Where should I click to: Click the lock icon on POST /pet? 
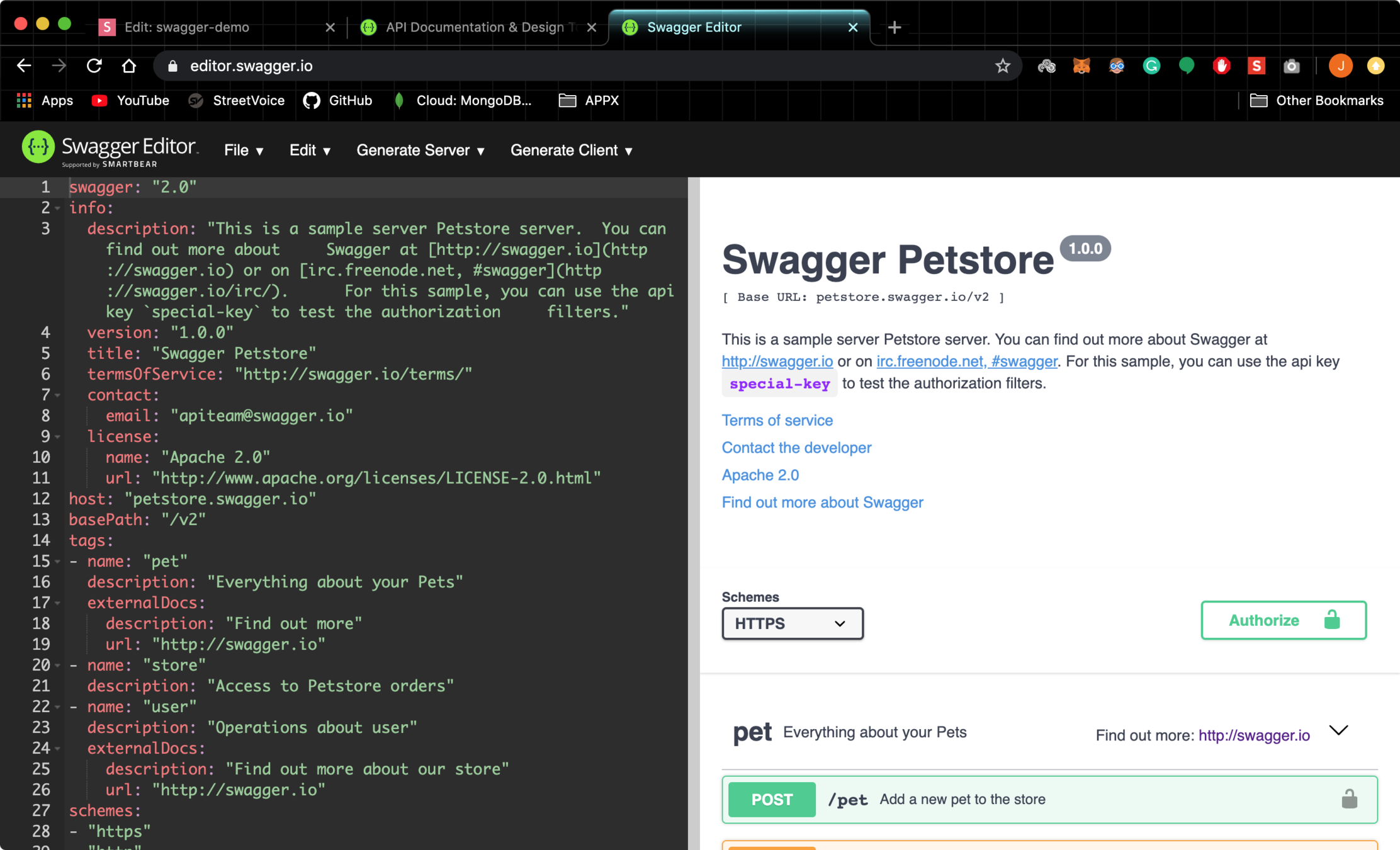(1349, 799)
